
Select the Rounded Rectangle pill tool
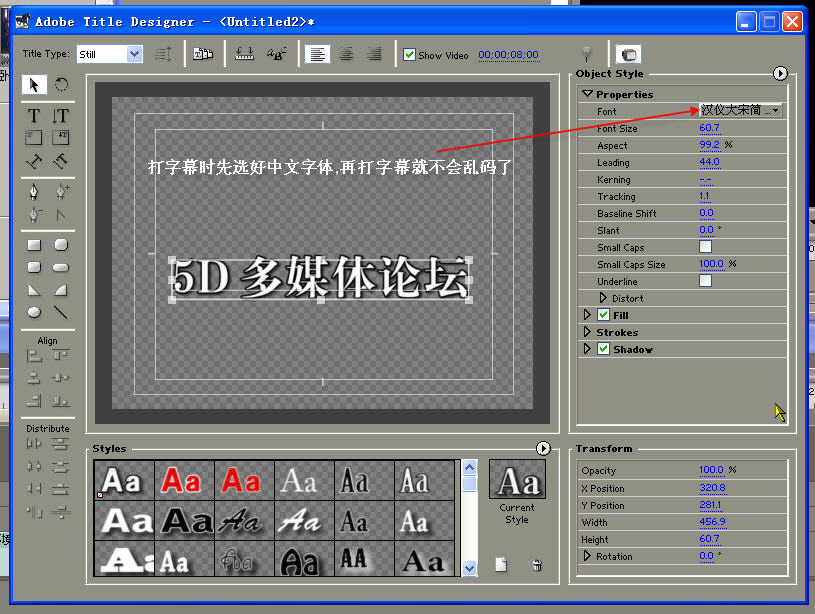[61, 268]
